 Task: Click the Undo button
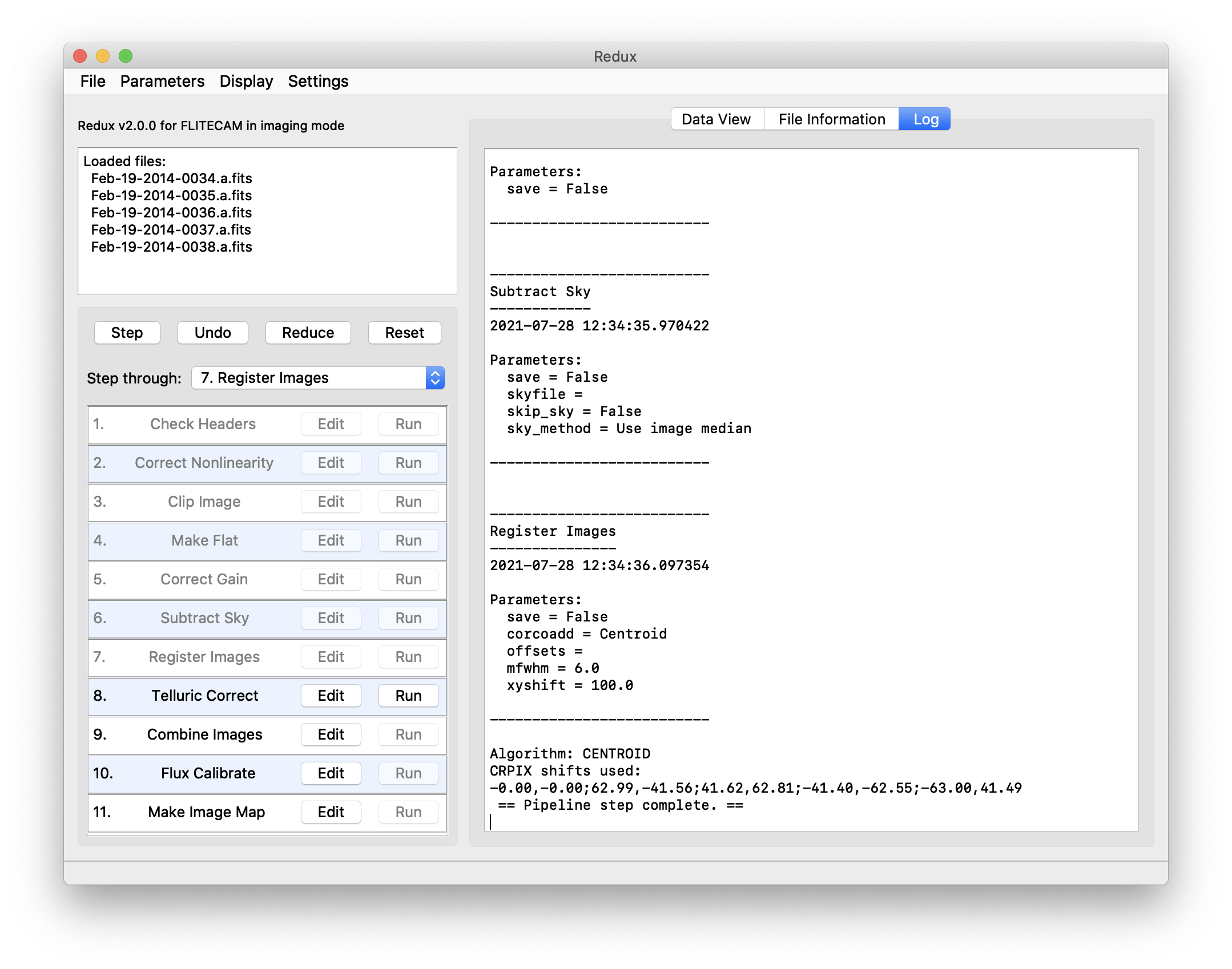point(212,332)
